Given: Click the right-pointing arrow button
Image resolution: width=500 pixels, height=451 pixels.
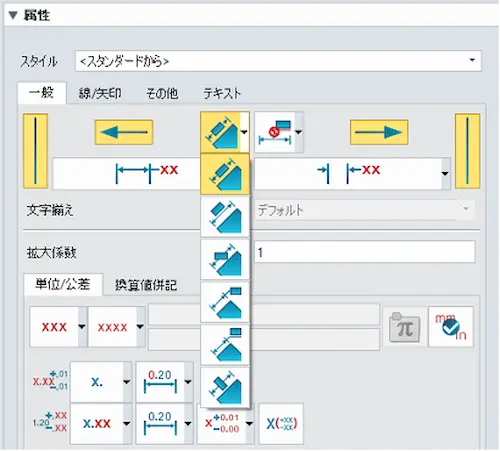Looking at the screenshot, I should (379, 132).
